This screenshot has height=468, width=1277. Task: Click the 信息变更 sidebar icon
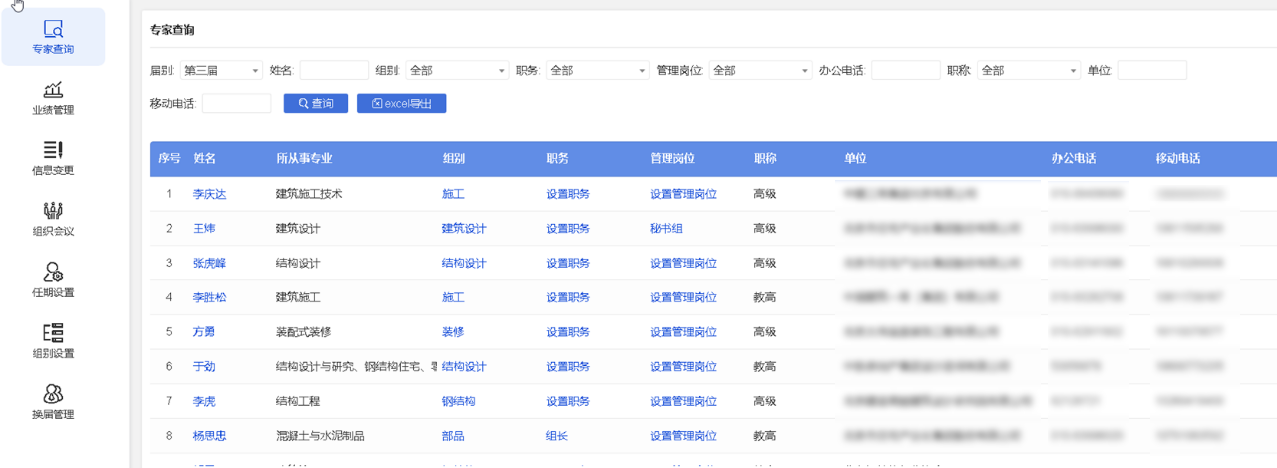pyautogui.click(x=53, y=150)
